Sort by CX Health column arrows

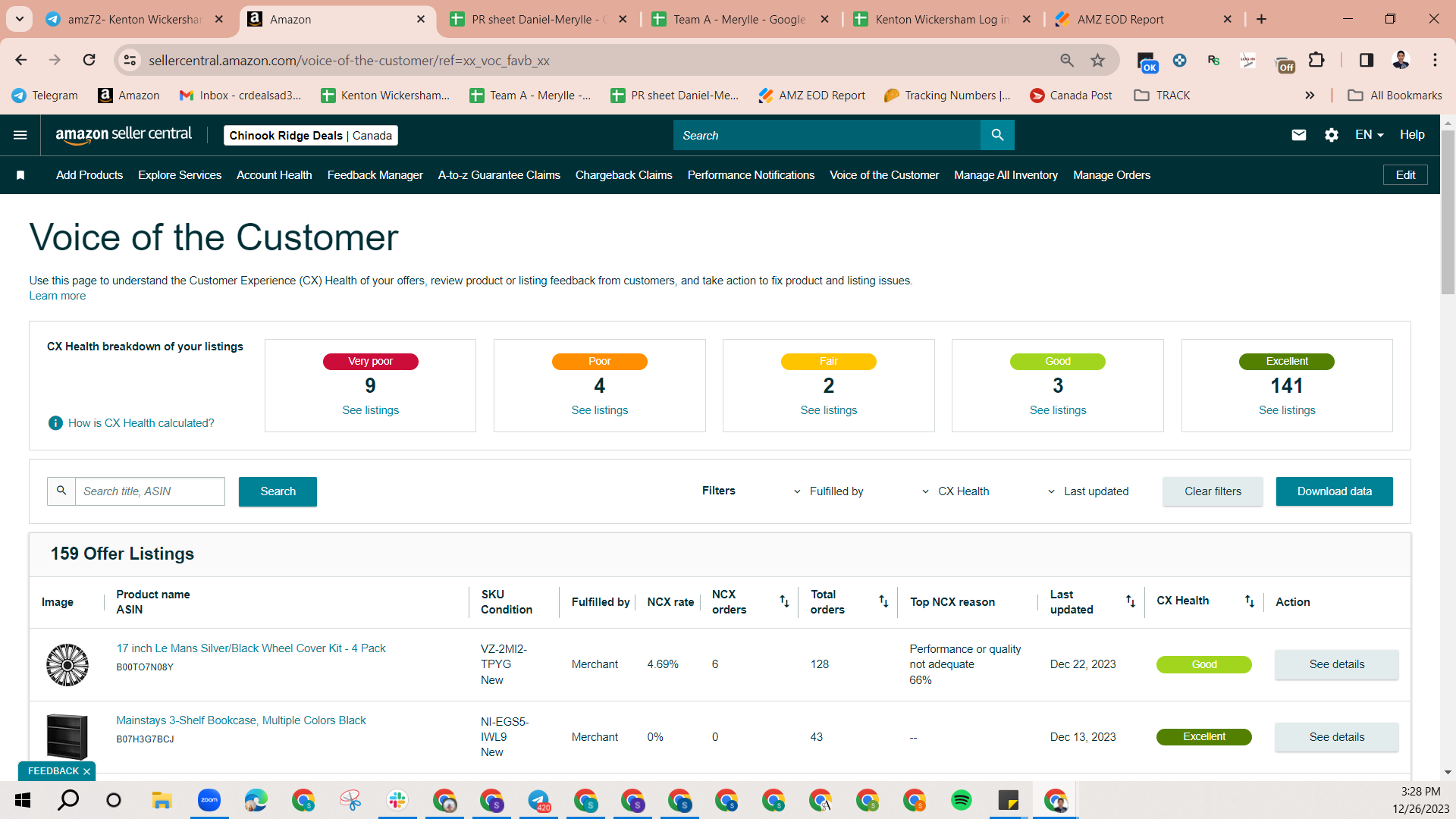(1250, 601)
